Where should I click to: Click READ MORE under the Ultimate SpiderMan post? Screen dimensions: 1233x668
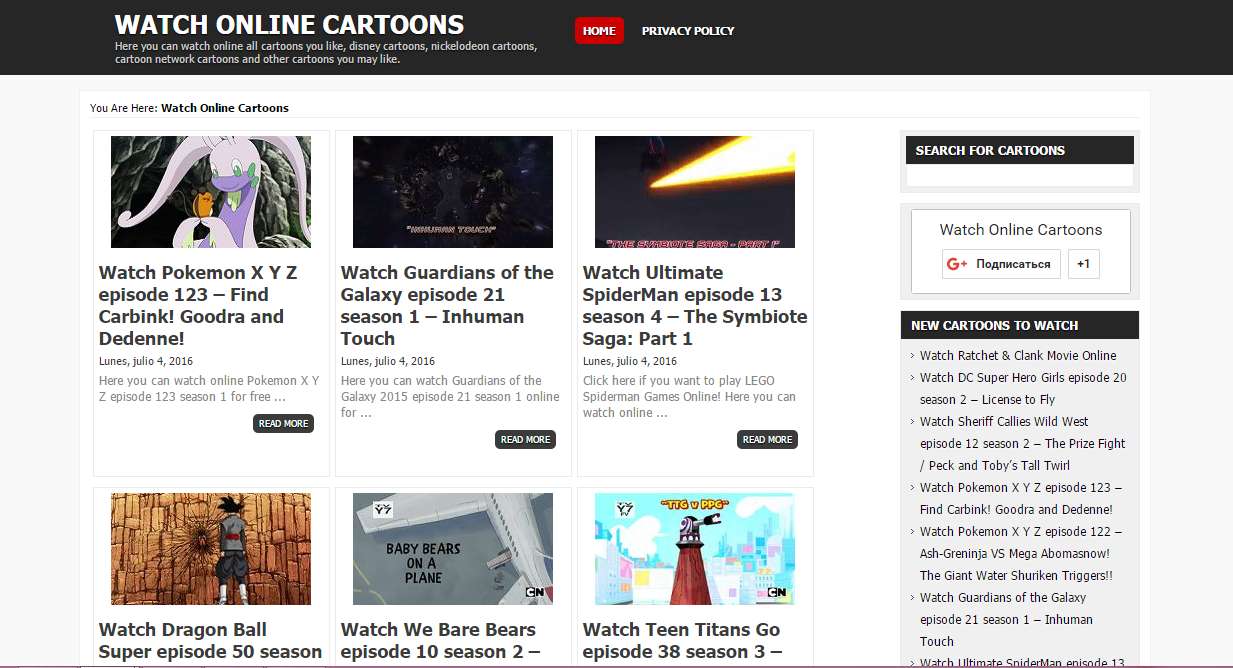point(768,440)
